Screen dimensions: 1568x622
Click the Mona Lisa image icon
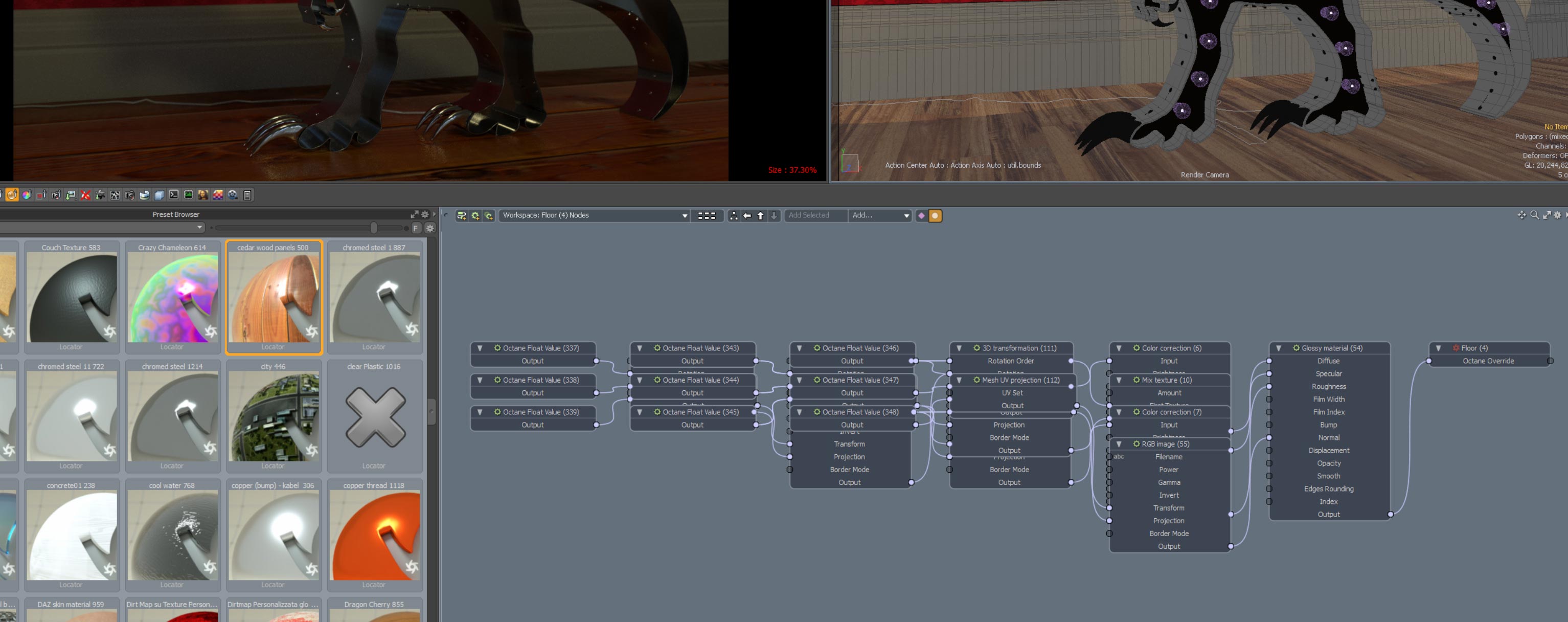point(203,195)
